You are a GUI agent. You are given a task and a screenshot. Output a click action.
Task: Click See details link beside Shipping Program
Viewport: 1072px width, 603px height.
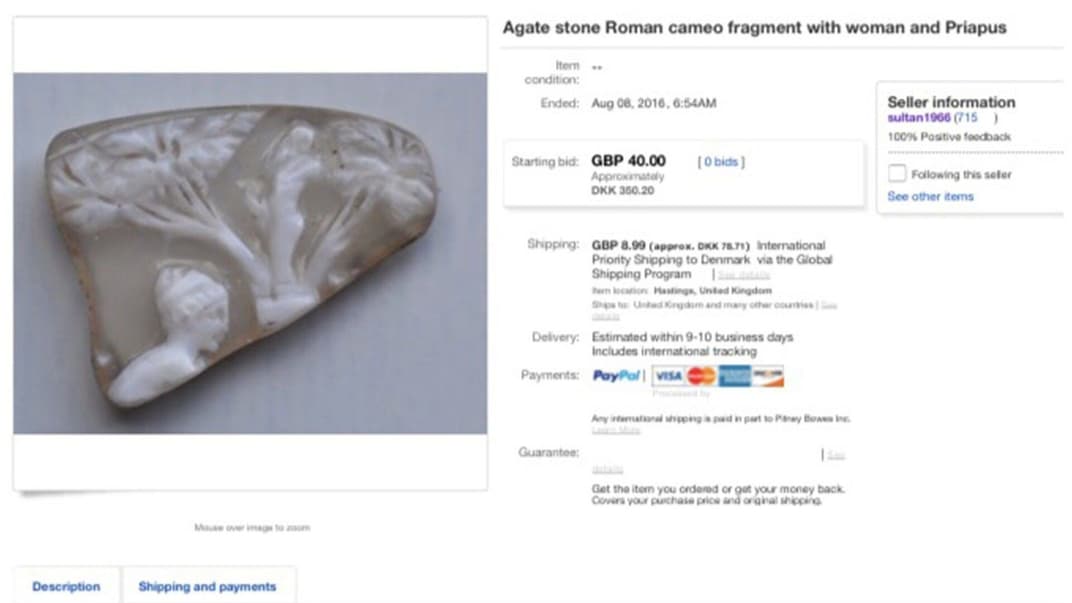[743, 274]
